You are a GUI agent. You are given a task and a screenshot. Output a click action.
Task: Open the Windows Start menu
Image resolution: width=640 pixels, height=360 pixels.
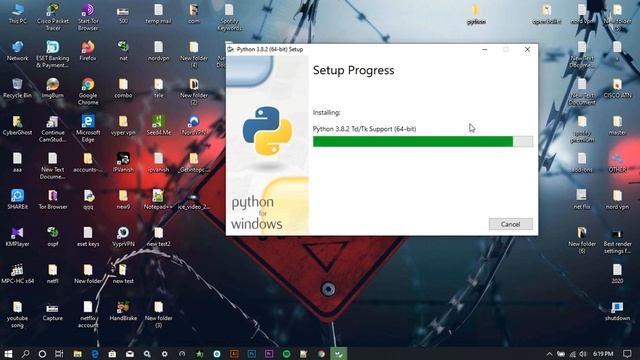coord(8,353)
